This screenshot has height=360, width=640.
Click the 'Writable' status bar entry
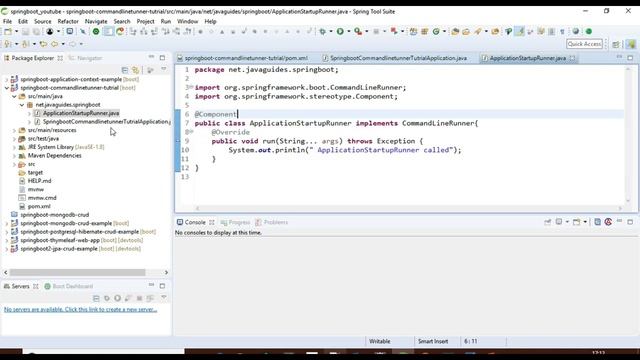380,341
